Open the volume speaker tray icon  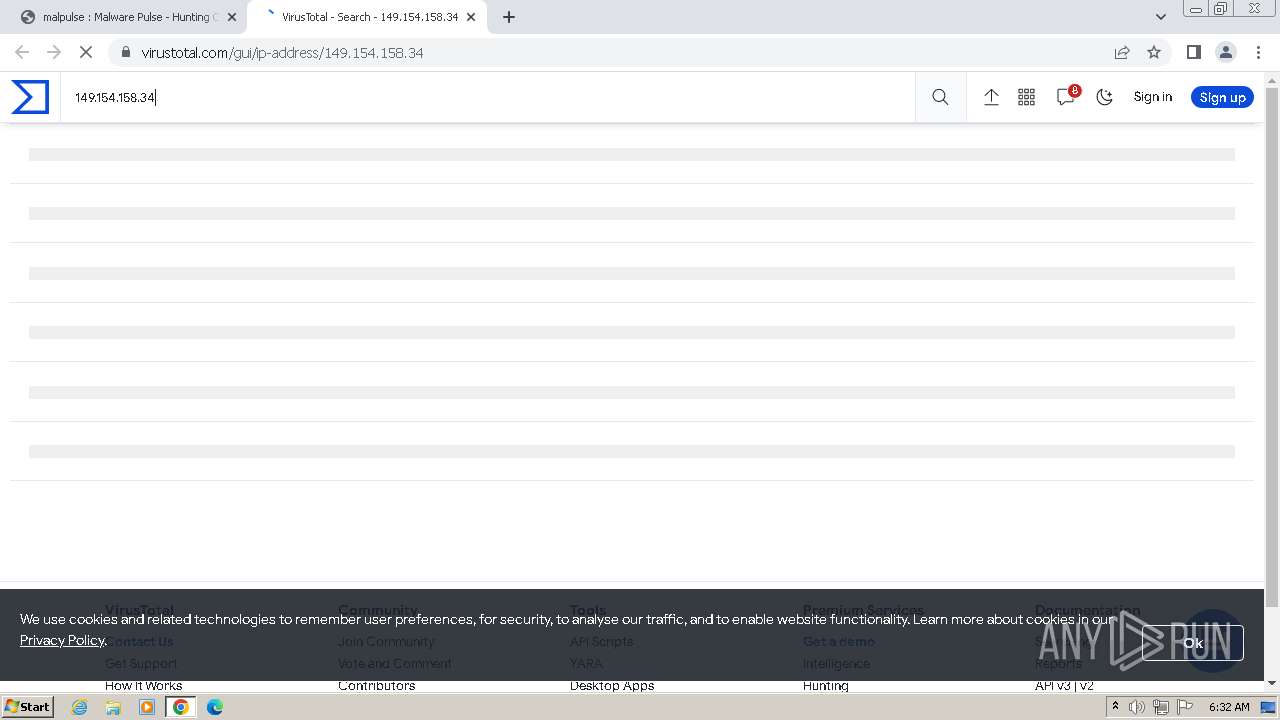[x=1137, y=707]
